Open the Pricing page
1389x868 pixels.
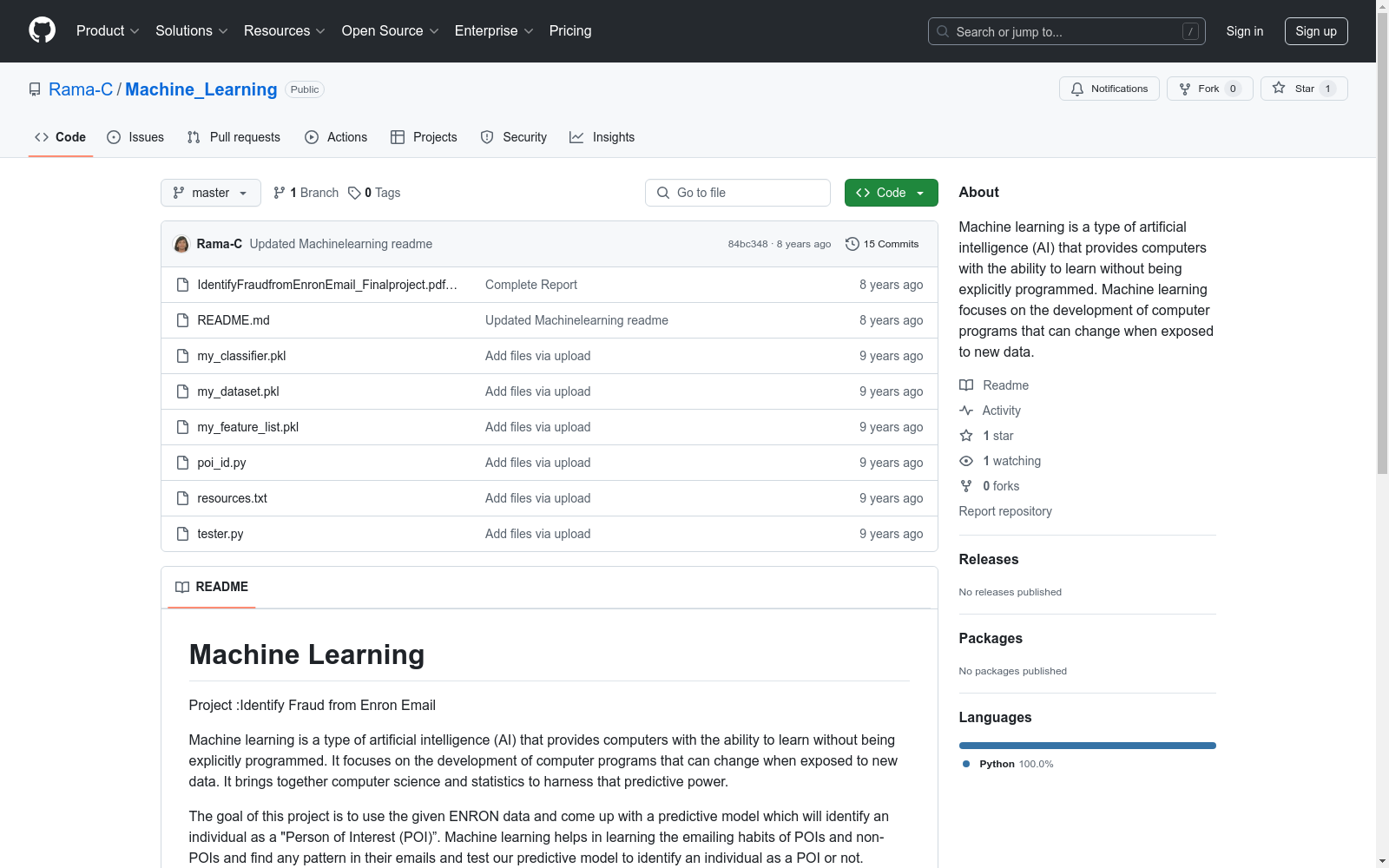point(570,30)
